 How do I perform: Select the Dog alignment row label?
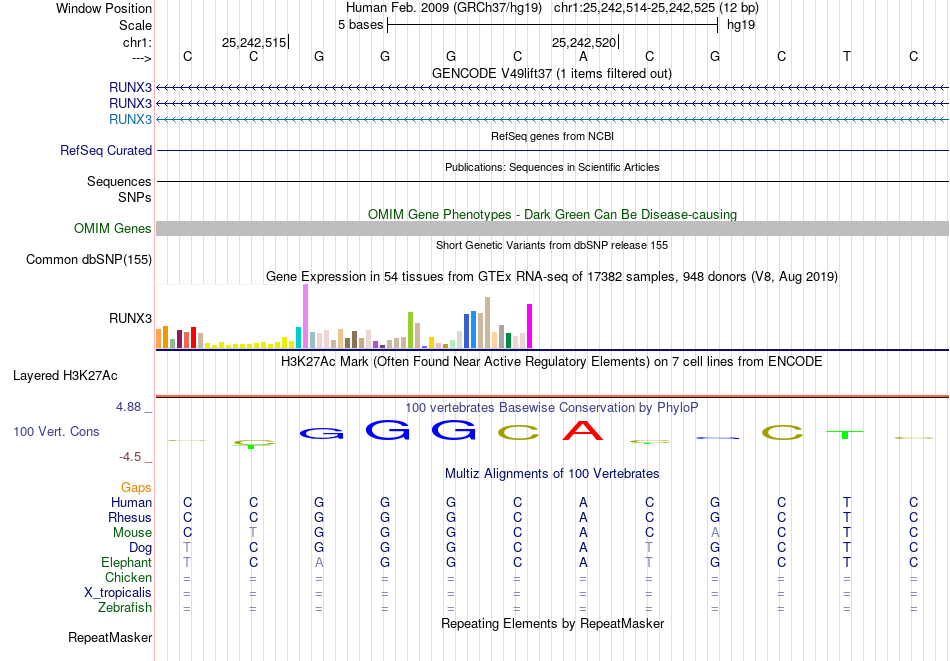pos(141,548)
